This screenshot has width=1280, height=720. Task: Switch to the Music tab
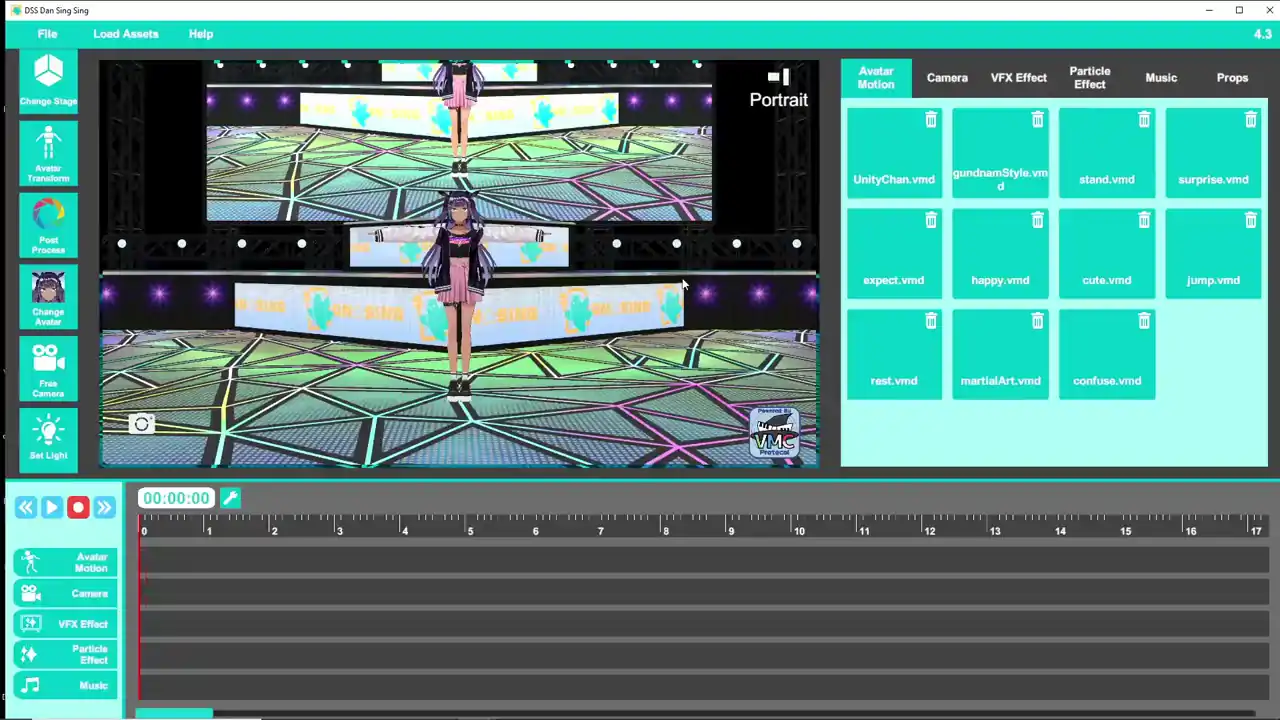[1161, 78]
